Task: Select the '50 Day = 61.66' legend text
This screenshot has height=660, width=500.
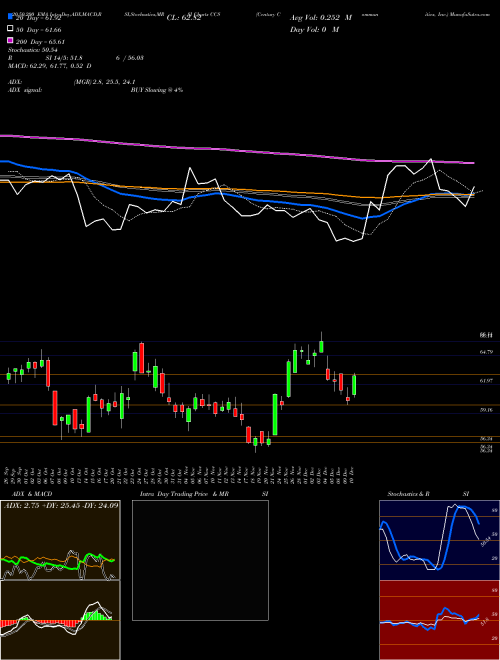Action: 39,30
